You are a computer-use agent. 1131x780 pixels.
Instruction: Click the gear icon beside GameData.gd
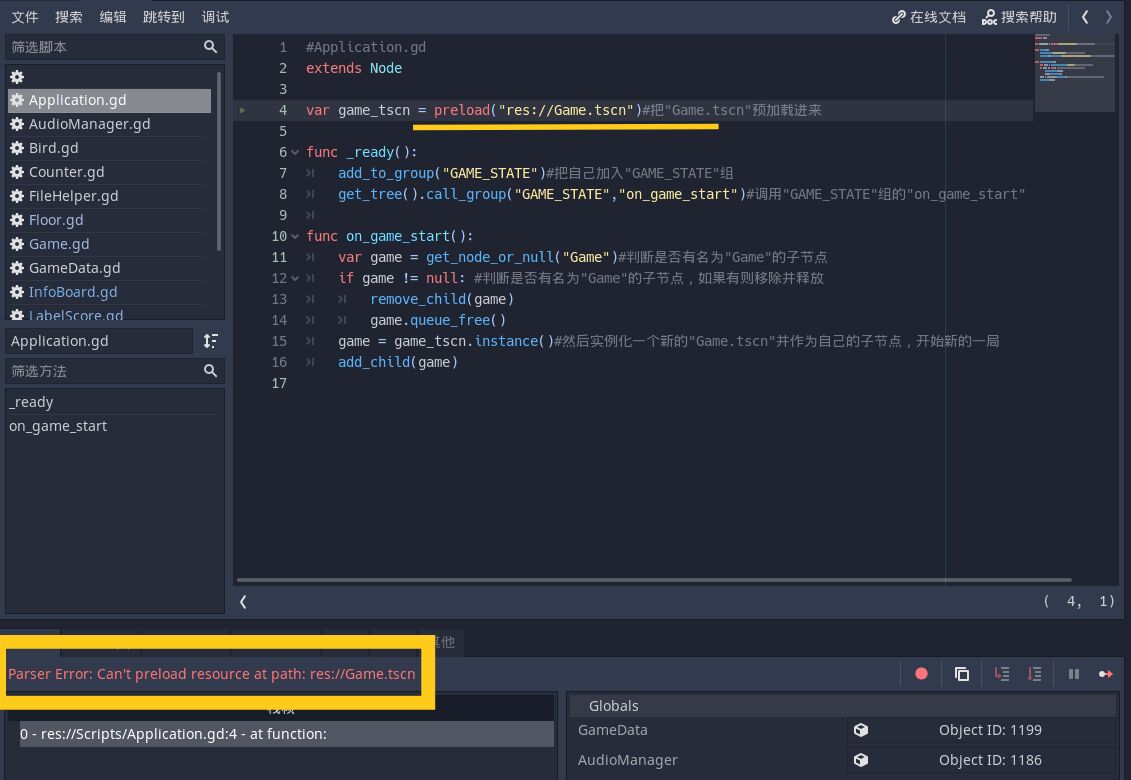(17, 268)
